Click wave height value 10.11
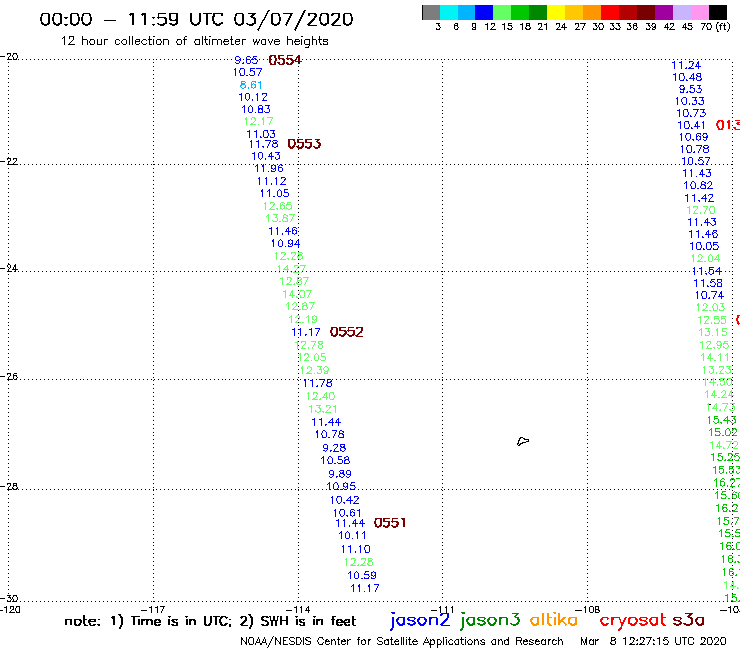Screen dimensions: 740x650 click(x=353, y=535)
